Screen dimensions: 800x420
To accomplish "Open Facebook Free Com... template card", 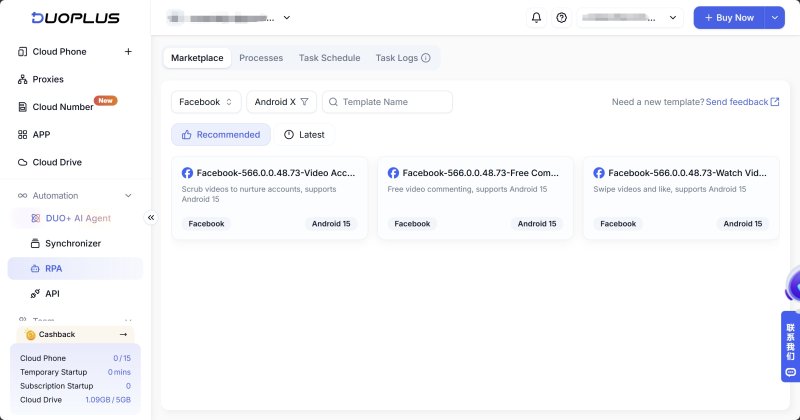I will tap(475, 198).
